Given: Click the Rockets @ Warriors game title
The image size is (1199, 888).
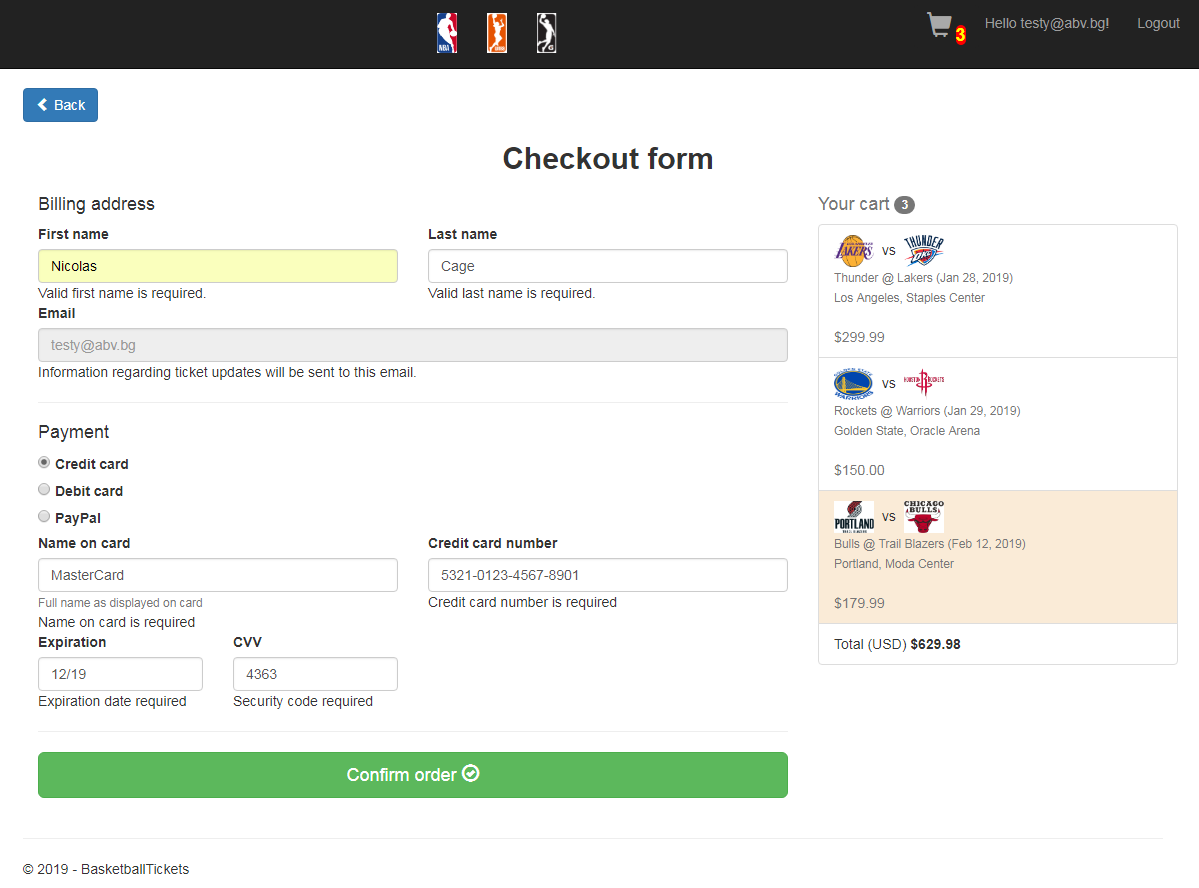Looking at the screenshot, I should coord(927,411).
